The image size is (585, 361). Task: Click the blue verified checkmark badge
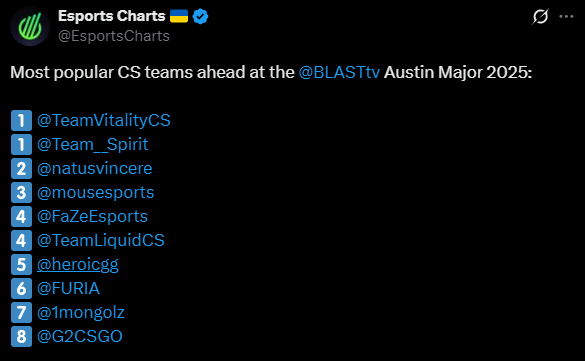point(200,17)
